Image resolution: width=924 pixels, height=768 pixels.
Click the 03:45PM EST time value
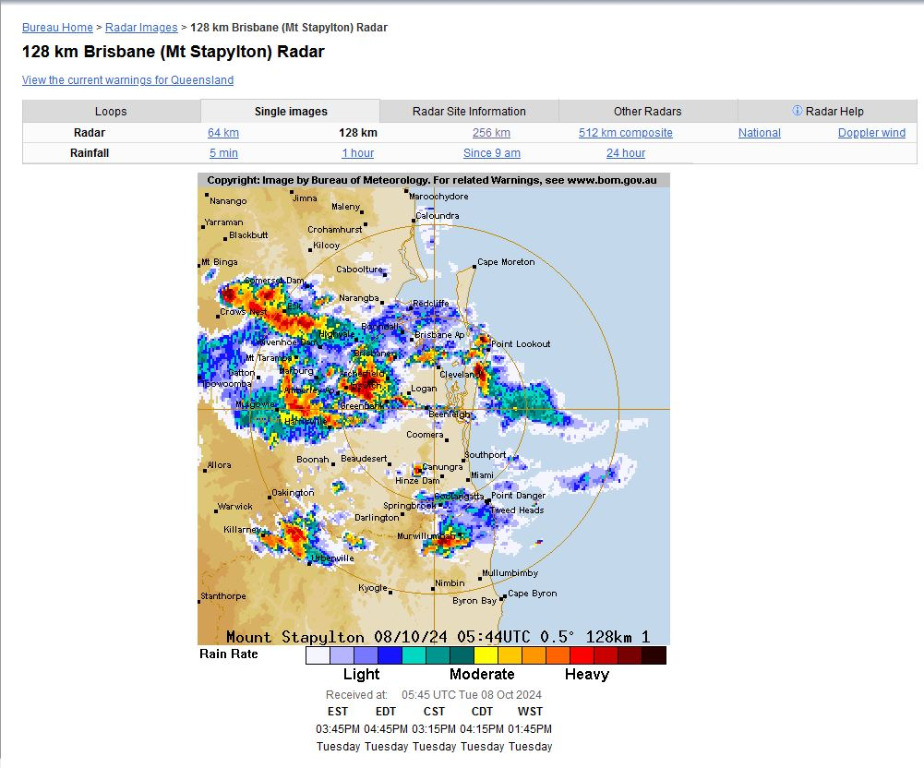[338, 729]
